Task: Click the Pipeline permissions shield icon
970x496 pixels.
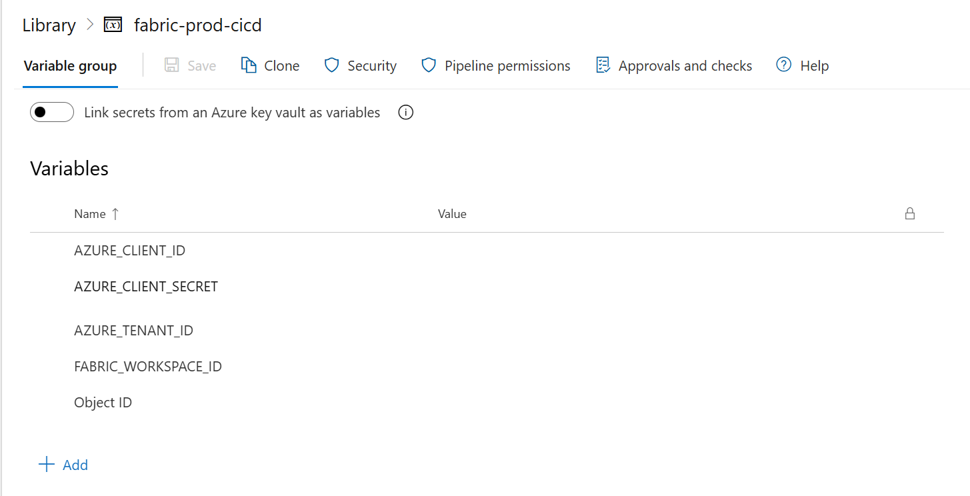Action: [429, 65]
